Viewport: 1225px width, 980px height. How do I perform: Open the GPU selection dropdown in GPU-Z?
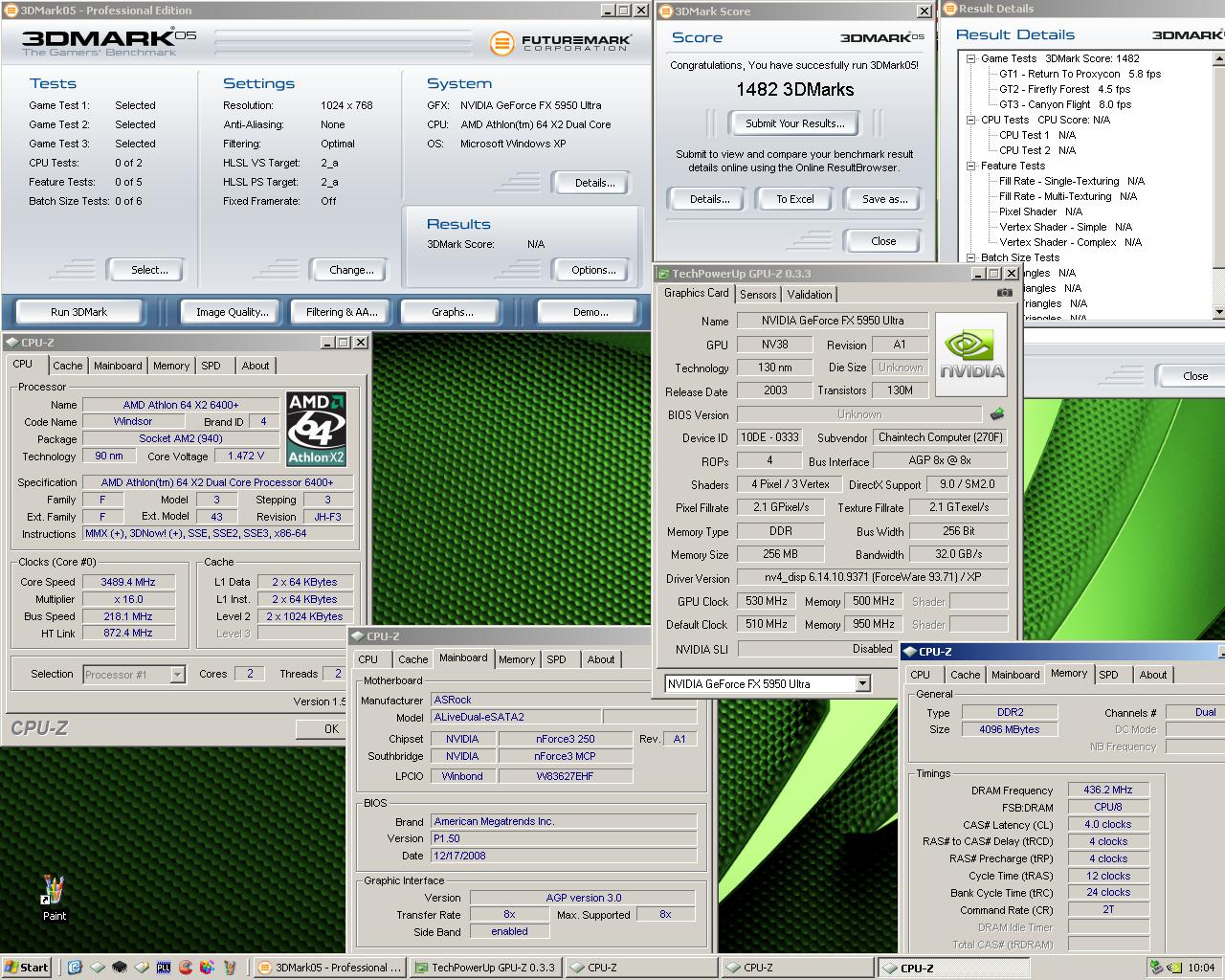[x=862, y=683]
